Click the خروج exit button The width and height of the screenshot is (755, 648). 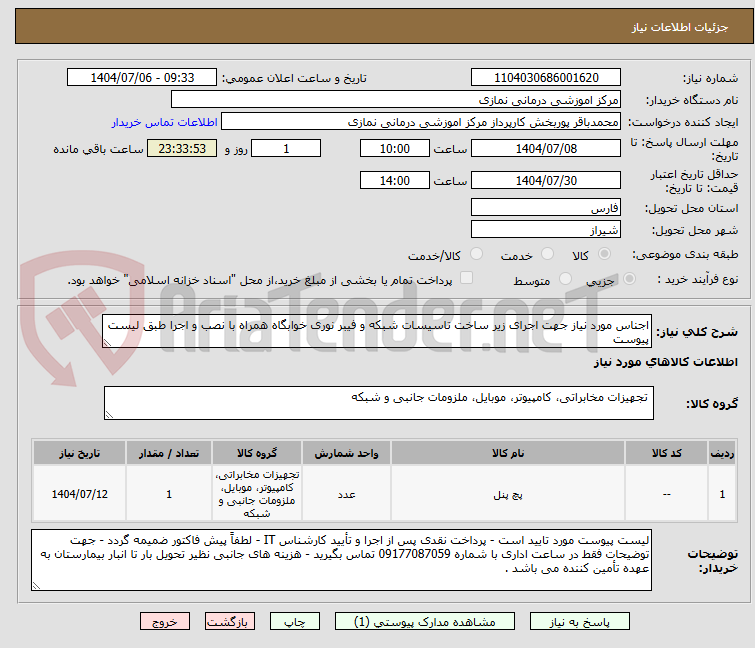tap(165, 621)
